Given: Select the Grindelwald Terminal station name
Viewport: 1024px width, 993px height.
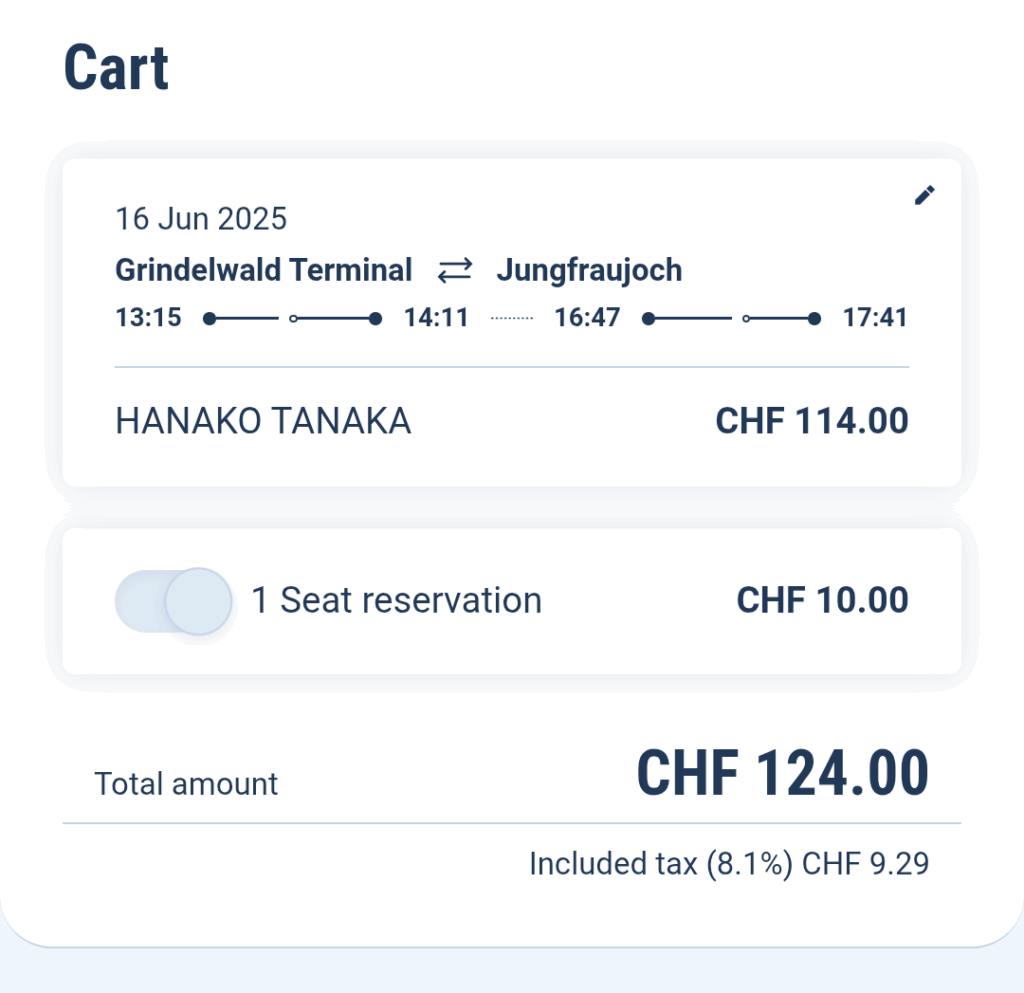Looking at the screenshot, I should (x=263, y=270).
